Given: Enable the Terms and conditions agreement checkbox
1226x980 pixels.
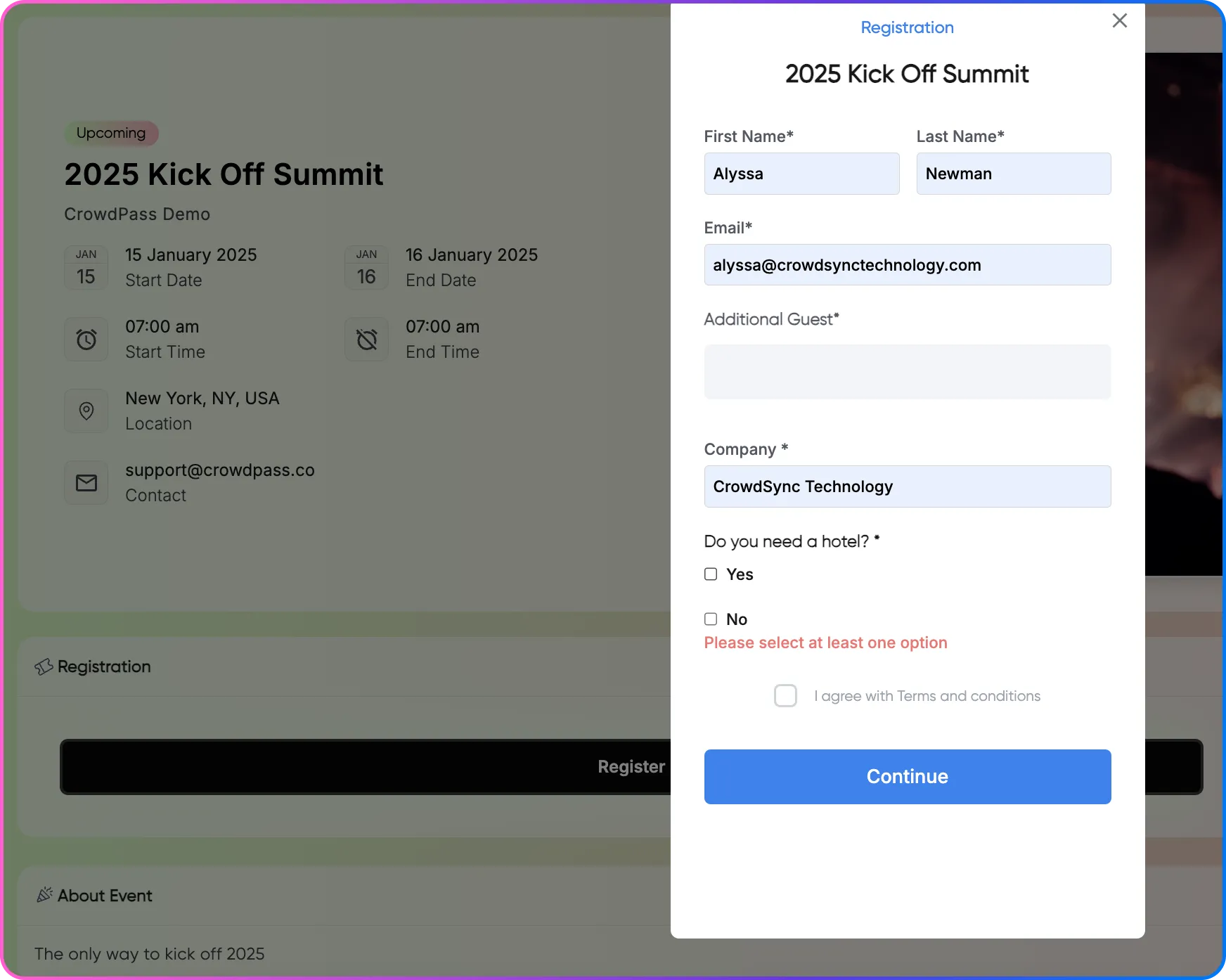Looking at the screenshot, I should click(785, 695).
